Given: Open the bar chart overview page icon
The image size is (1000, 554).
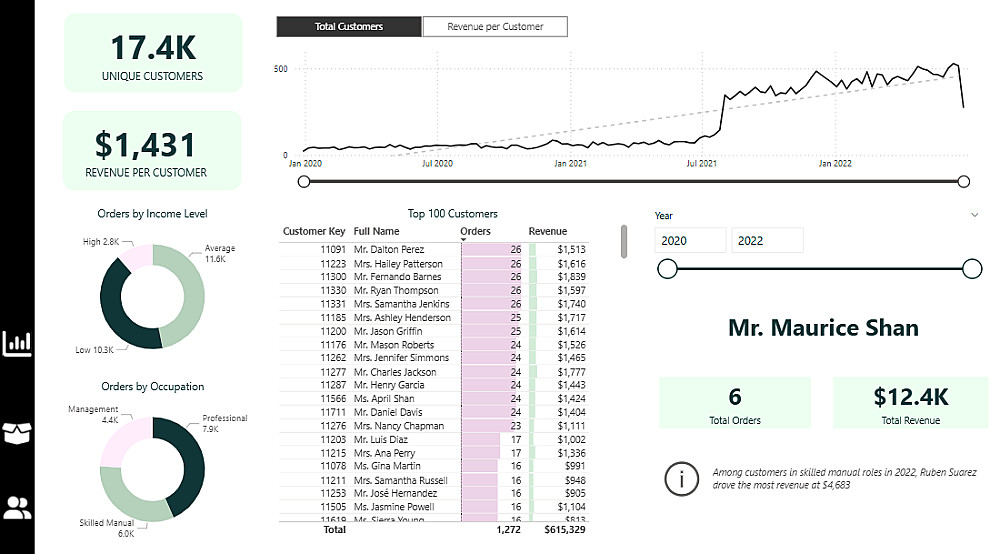Looking at the screenshot, I should [x=18, y=344].
